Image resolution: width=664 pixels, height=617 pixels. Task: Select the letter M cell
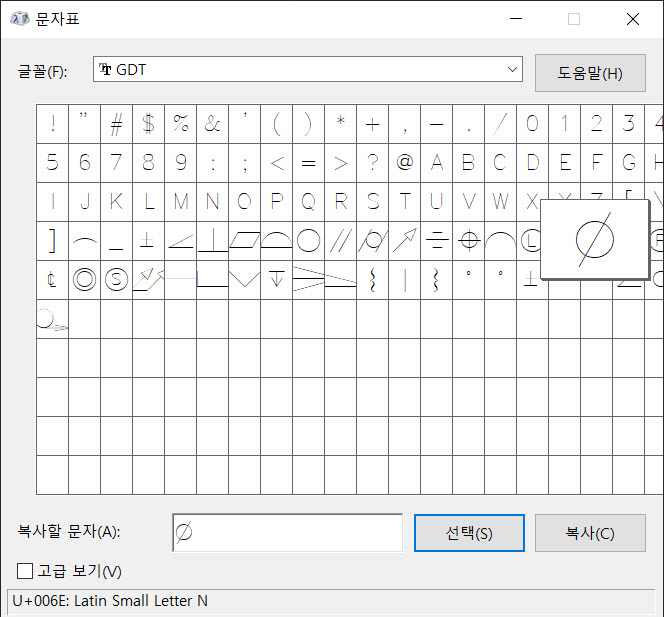point(180,202)
